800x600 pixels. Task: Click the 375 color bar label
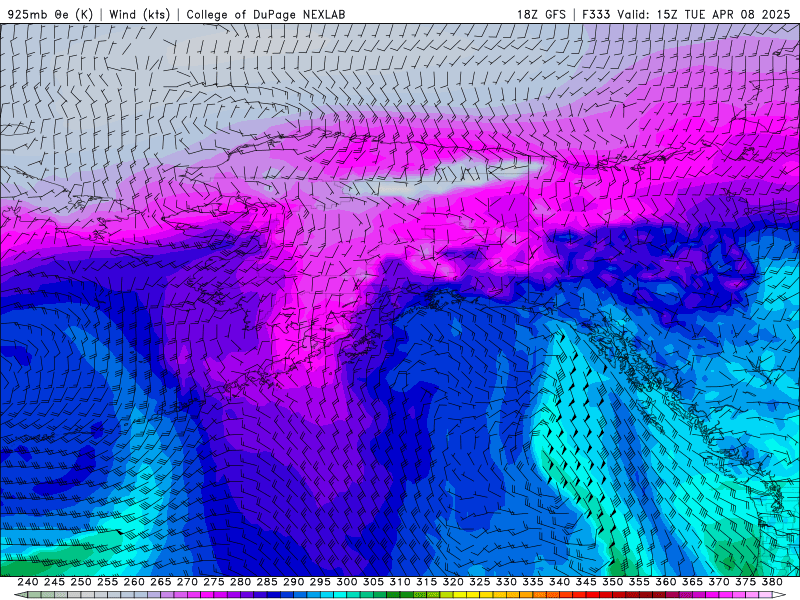(x=745, y=582)
